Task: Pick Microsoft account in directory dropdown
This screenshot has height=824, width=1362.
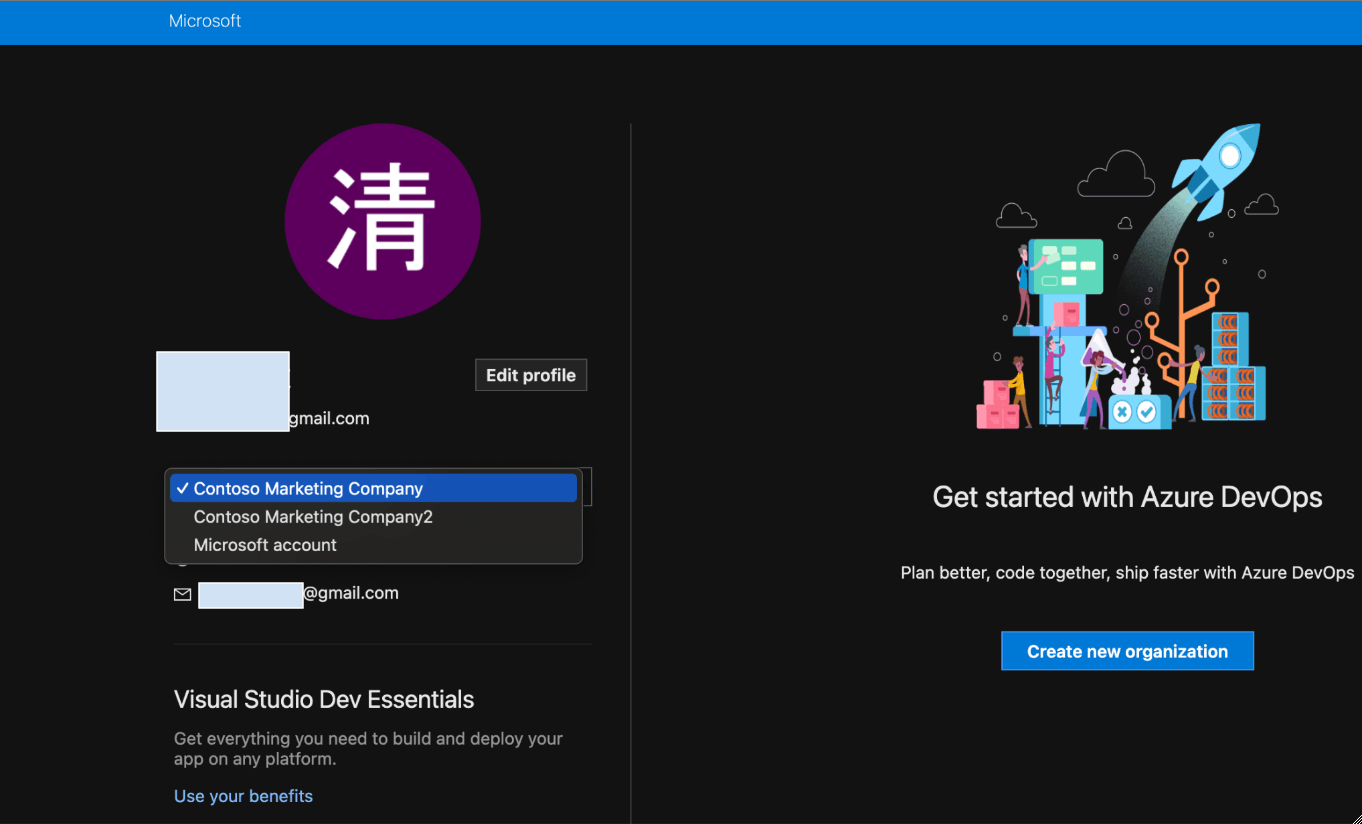Action: coord(374,545)
